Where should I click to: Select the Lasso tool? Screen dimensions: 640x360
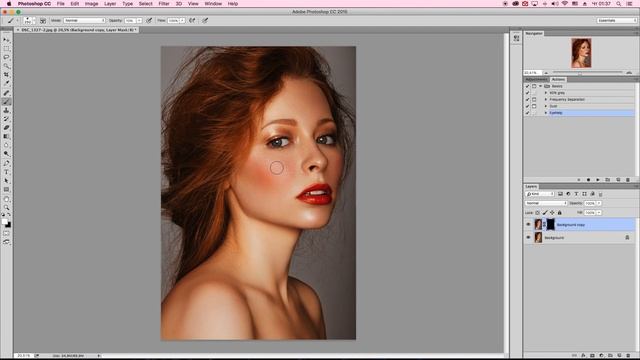pos(6,57)
